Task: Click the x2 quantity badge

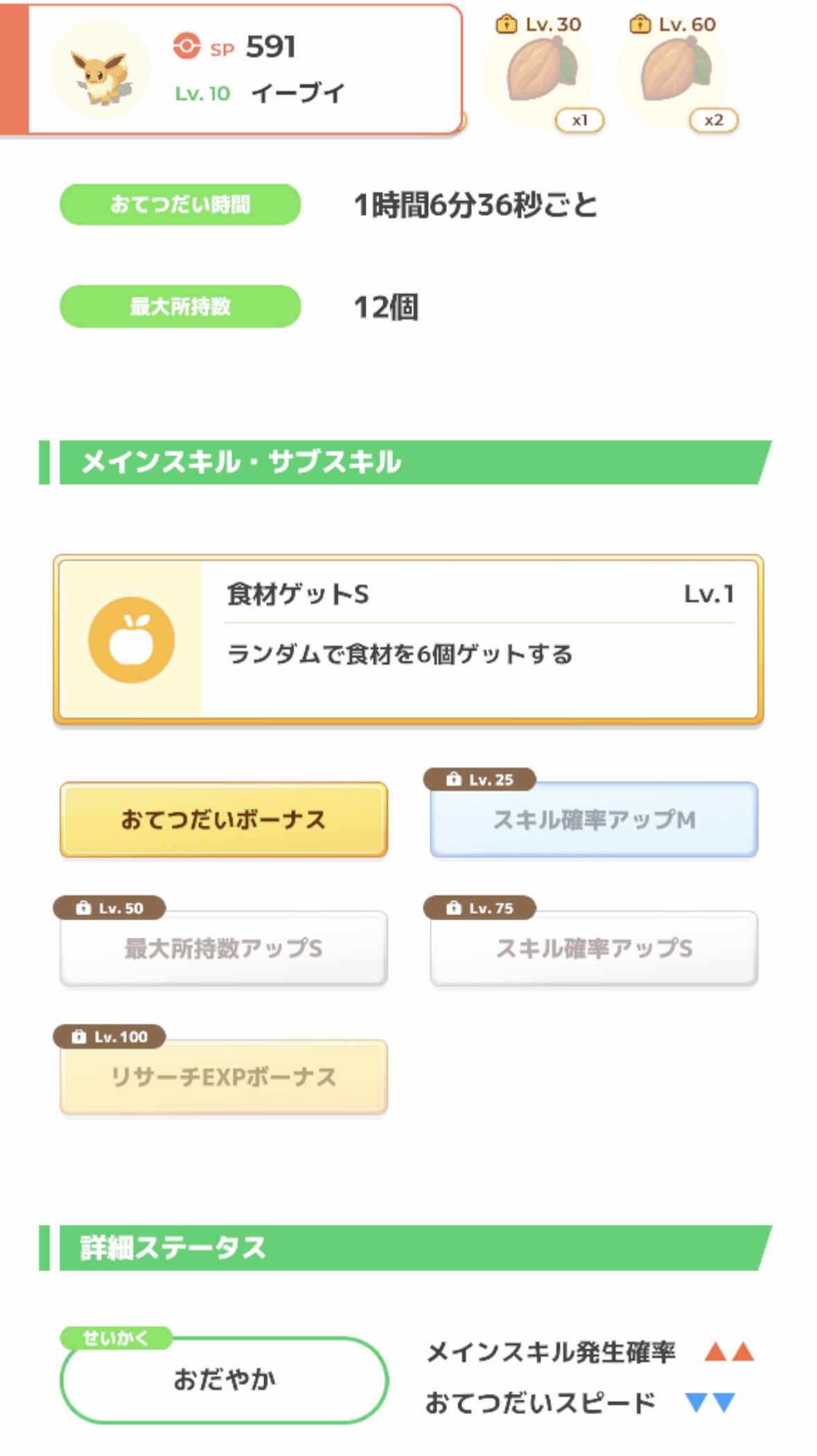Action: click(x=714, y=121)
